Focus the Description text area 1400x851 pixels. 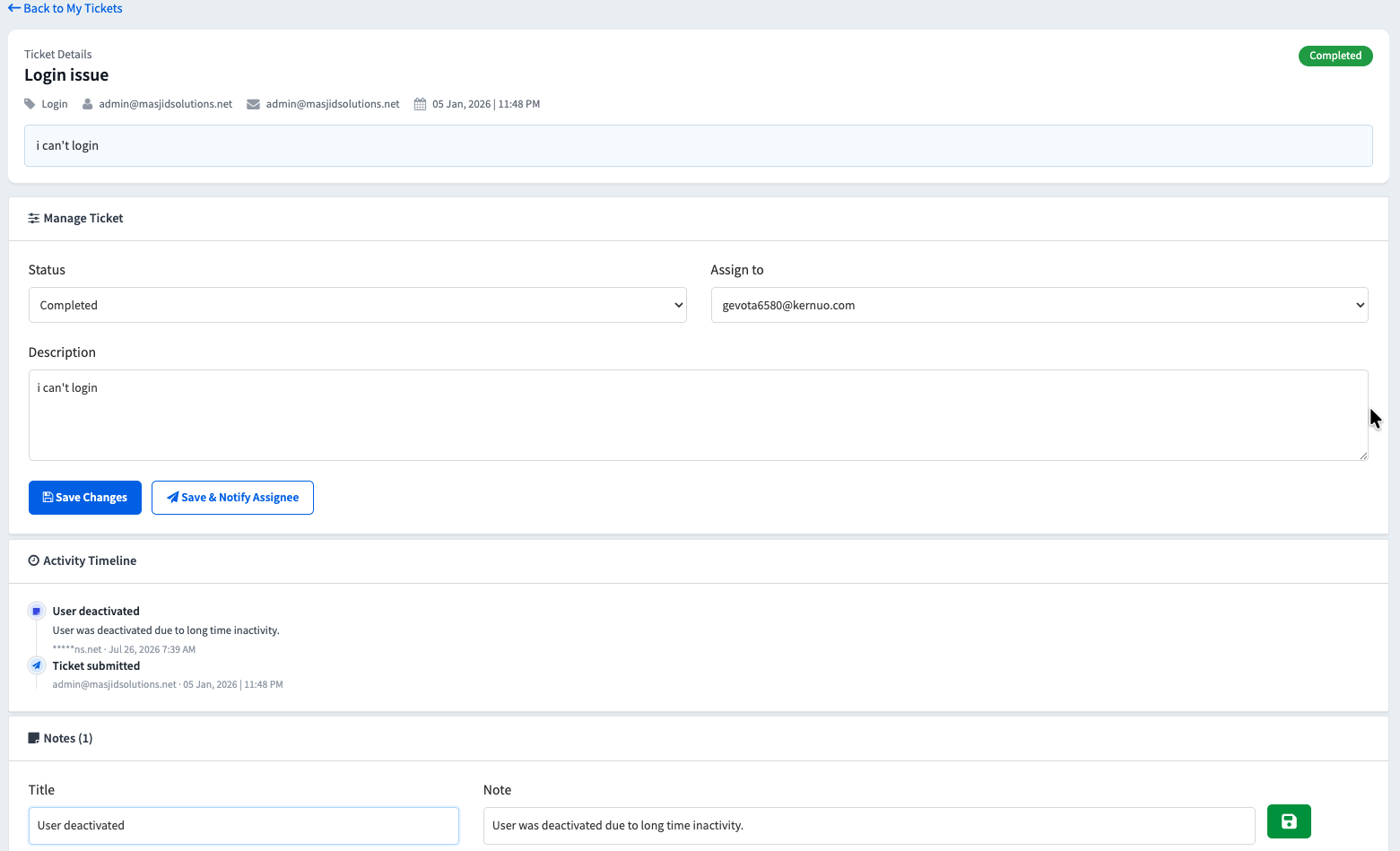point(699,415)
